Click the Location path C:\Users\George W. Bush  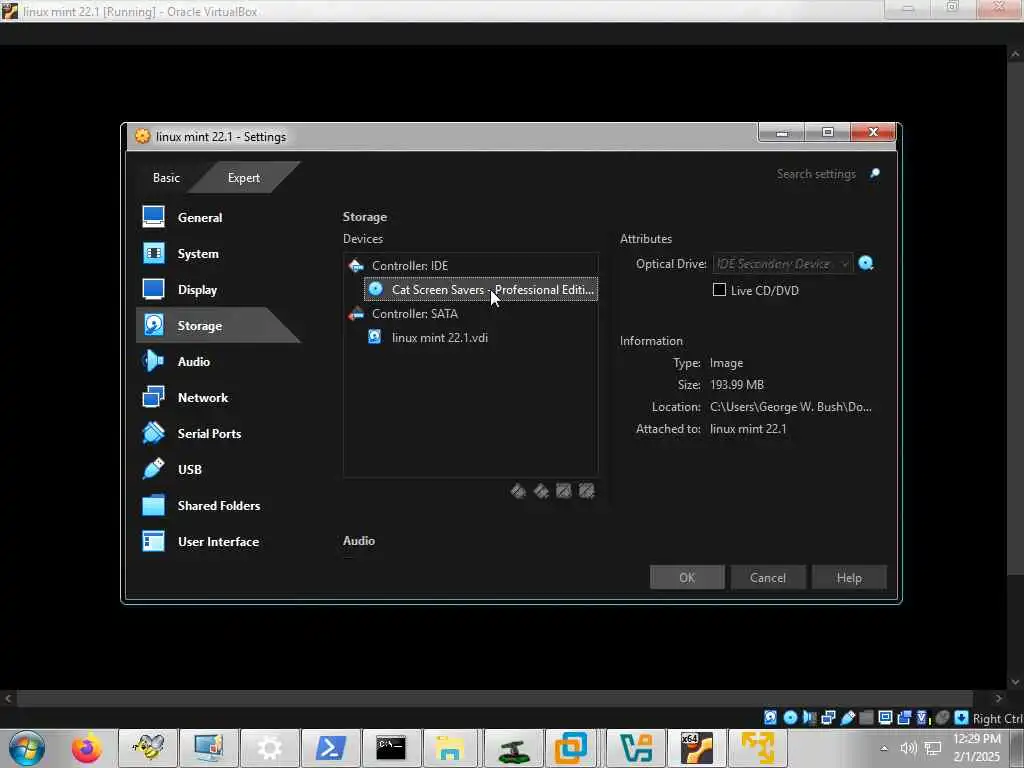(791, 407)
